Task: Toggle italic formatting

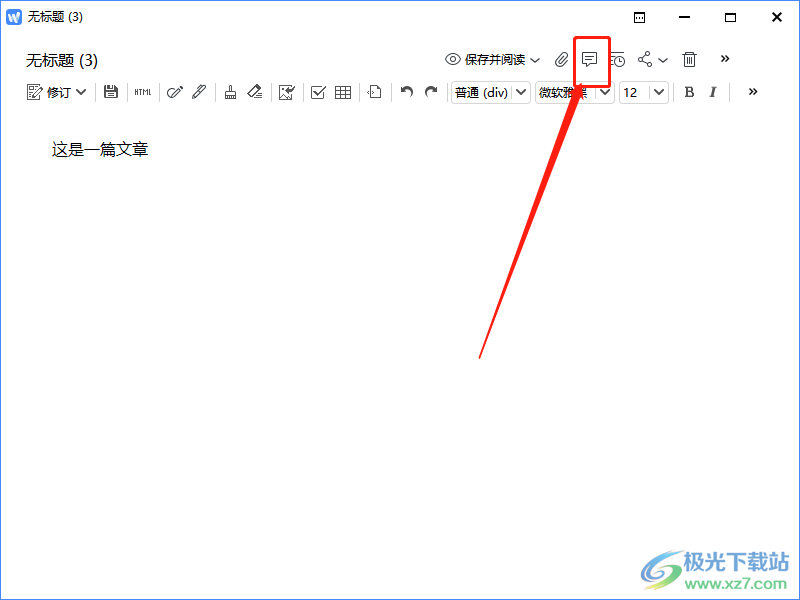Action: point(713,92)
